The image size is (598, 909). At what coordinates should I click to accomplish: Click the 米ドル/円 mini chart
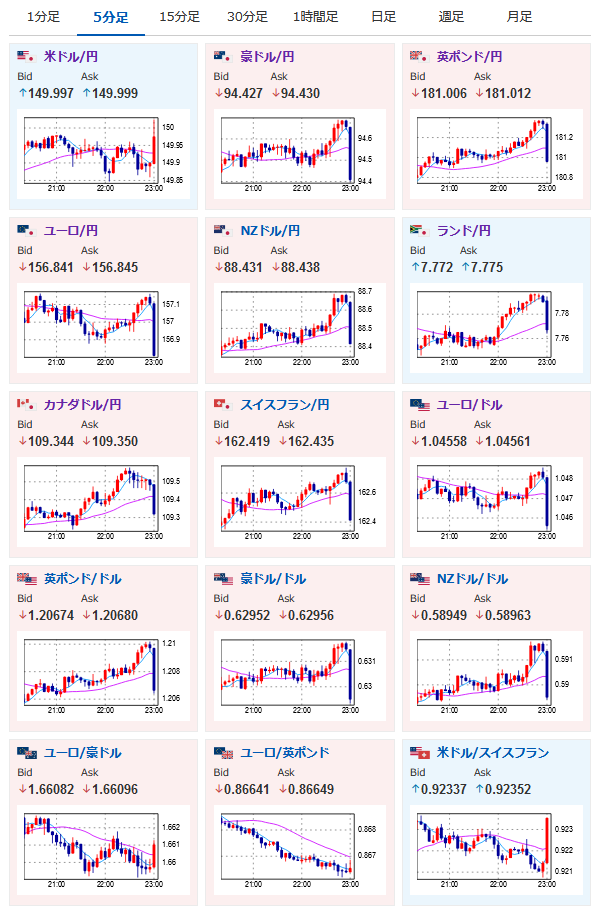(103, 154)
